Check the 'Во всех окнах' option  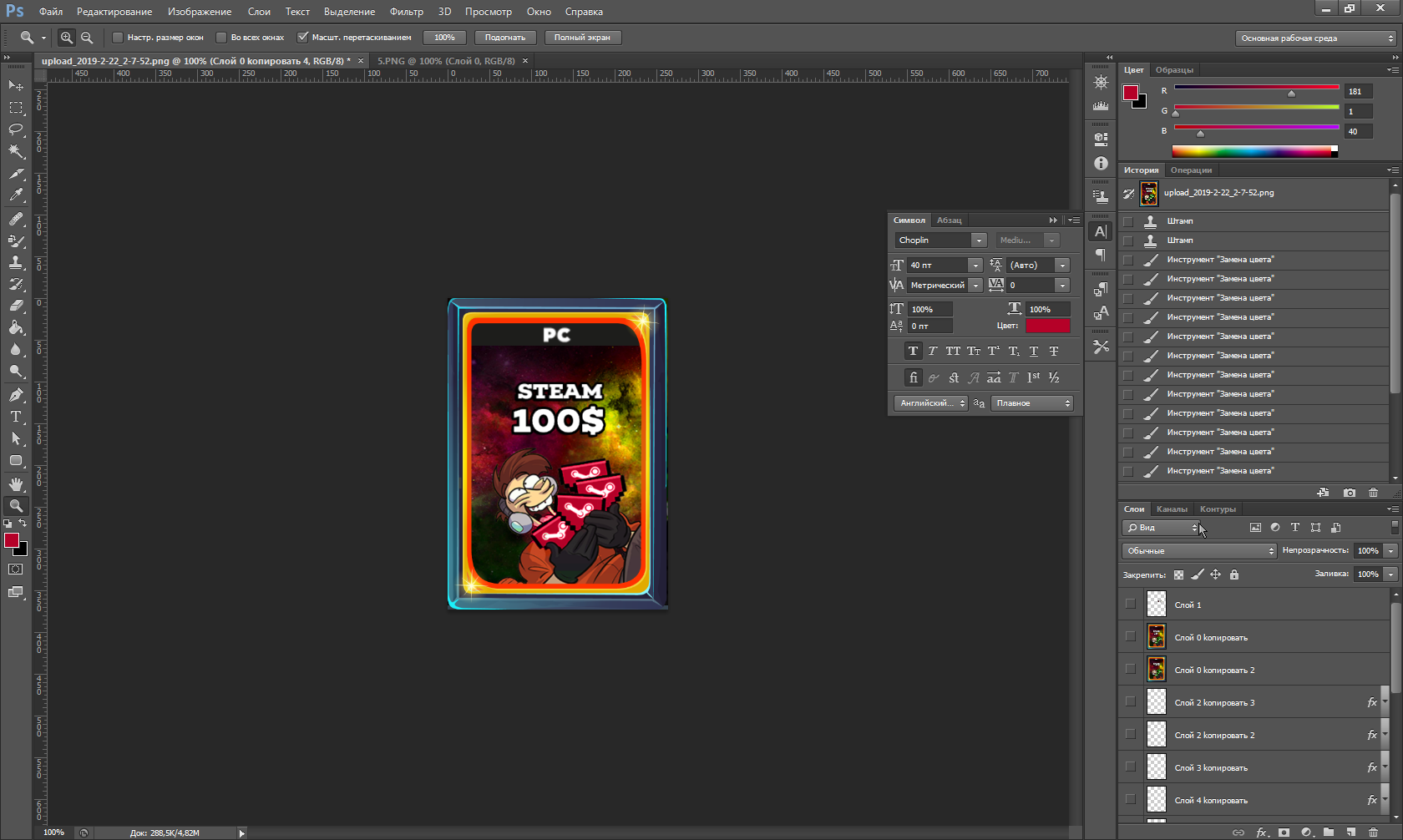coord(221,38)
